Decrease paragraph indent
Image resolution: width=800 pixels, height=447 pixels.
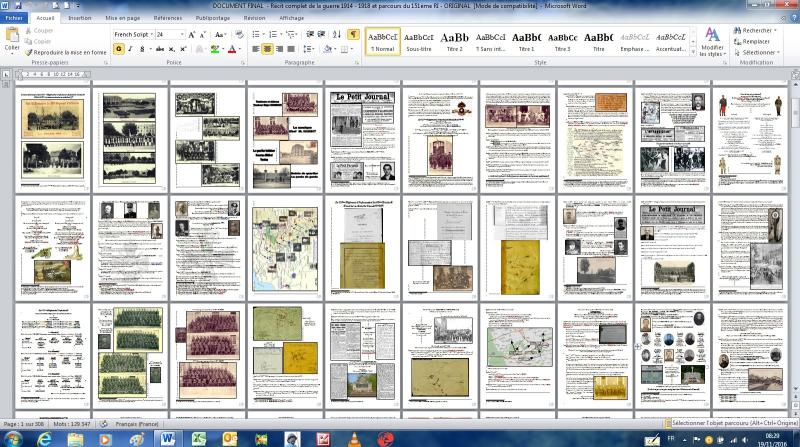click(x=310, y=35)
